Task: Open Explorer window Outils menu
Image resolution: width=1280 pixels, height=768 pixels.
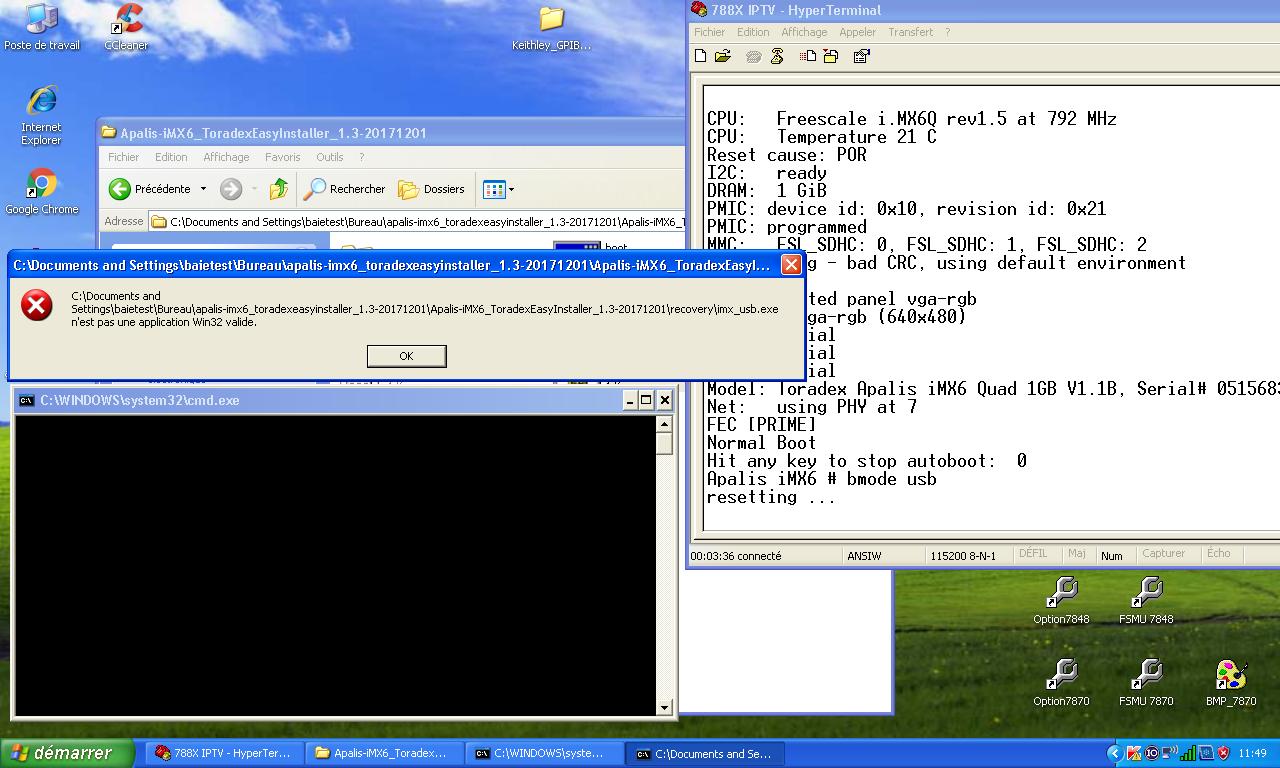Action: (329, 157)
